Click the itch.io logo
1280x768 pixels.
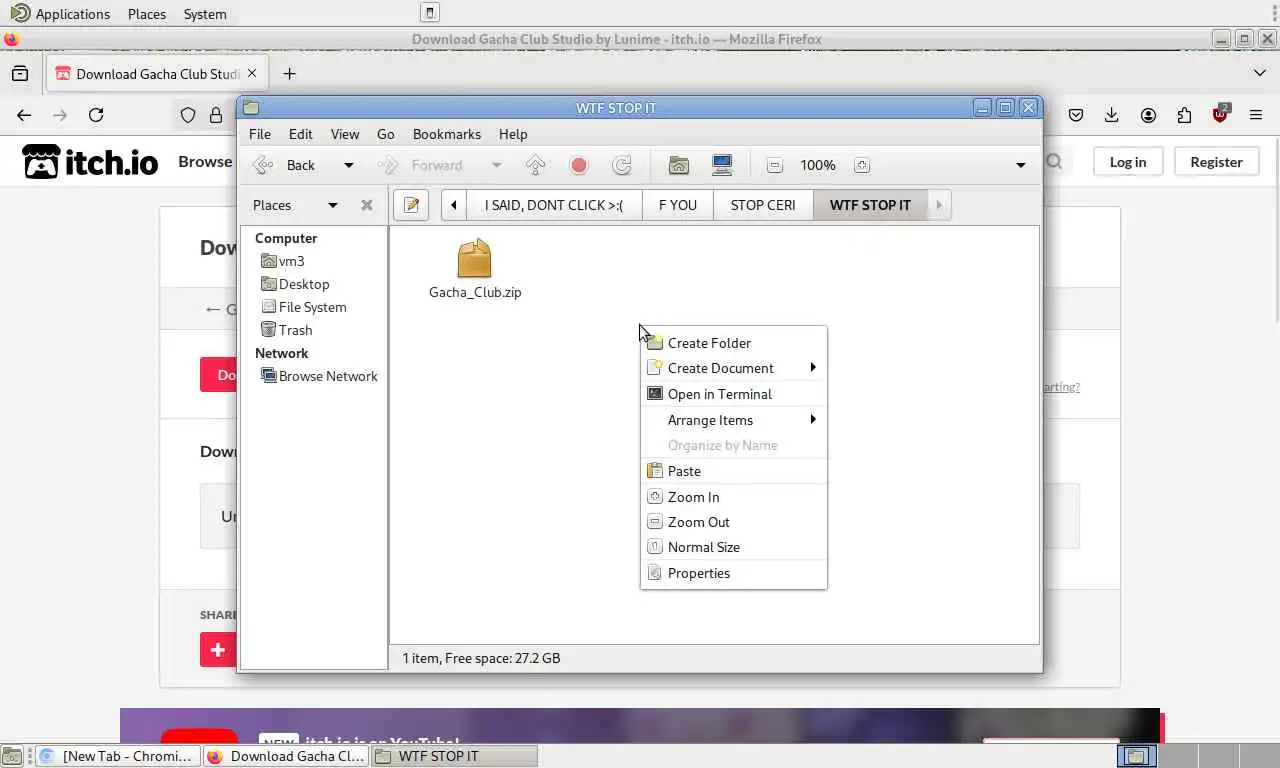(x=90, y=162)
